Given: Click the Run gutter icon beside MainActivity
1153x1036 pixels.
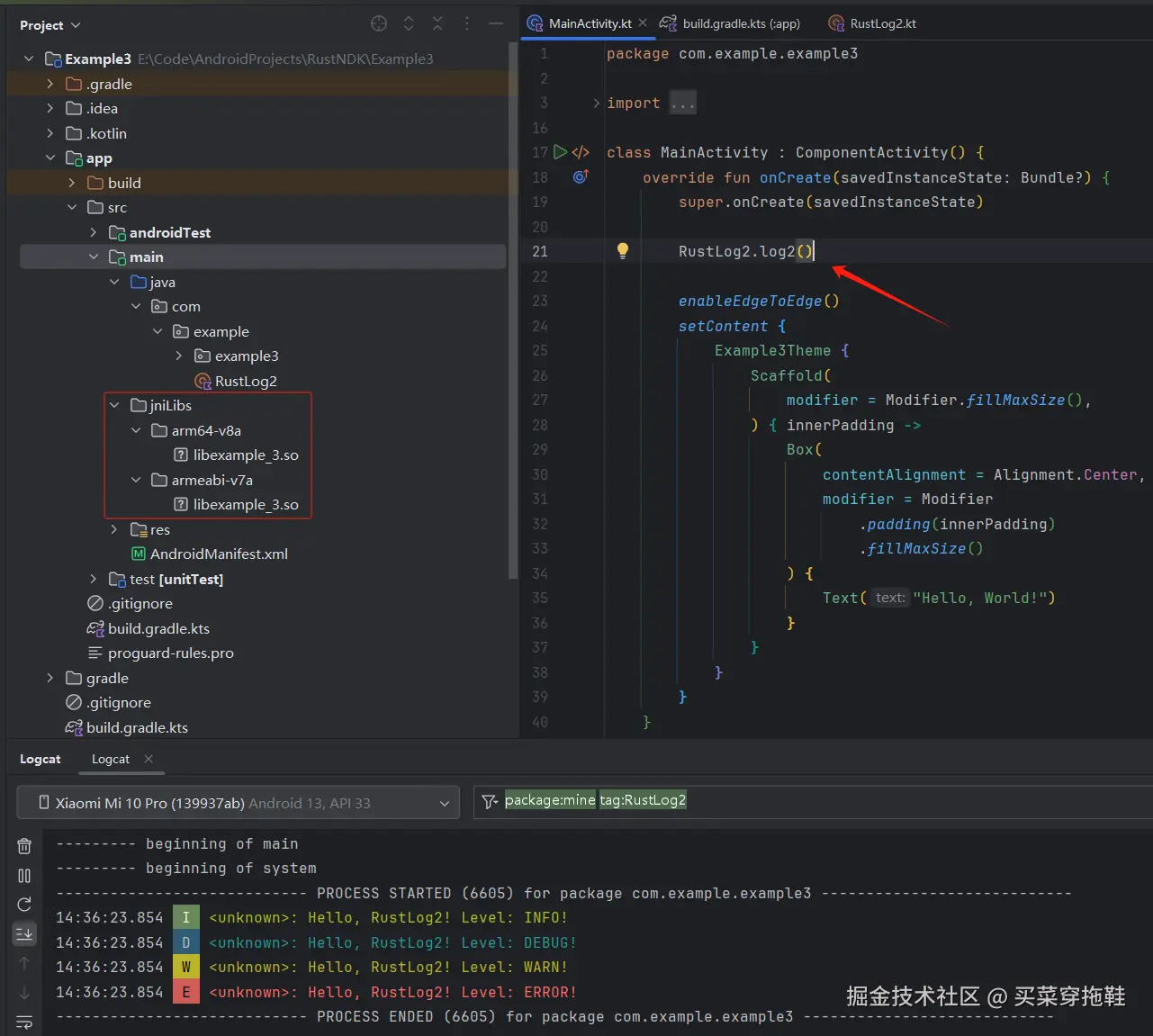Looking at the screenshot, I should (x=560, y=152).
